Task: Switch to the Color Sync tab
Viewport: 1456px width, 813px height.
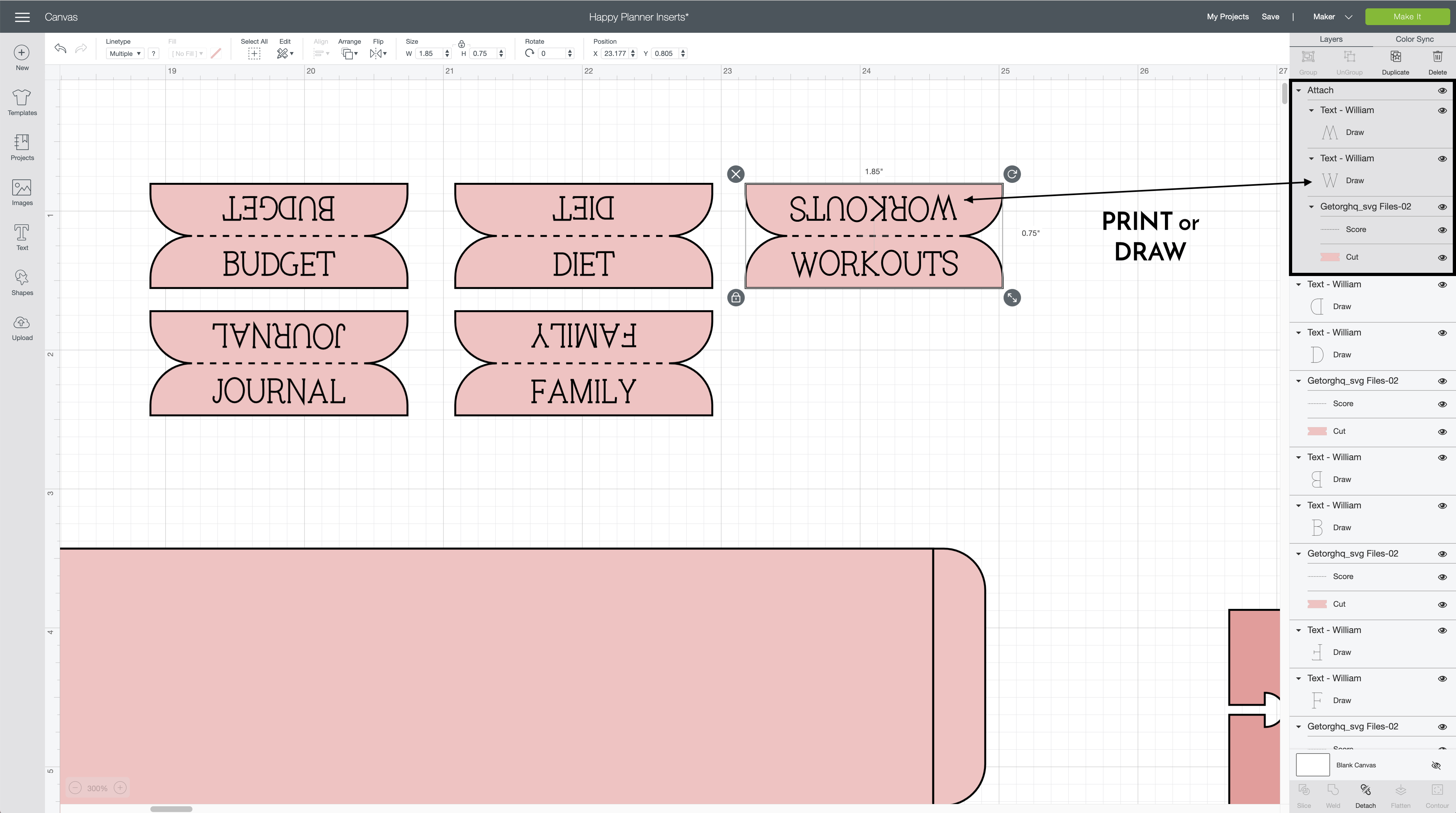Action: (1414, 39)
